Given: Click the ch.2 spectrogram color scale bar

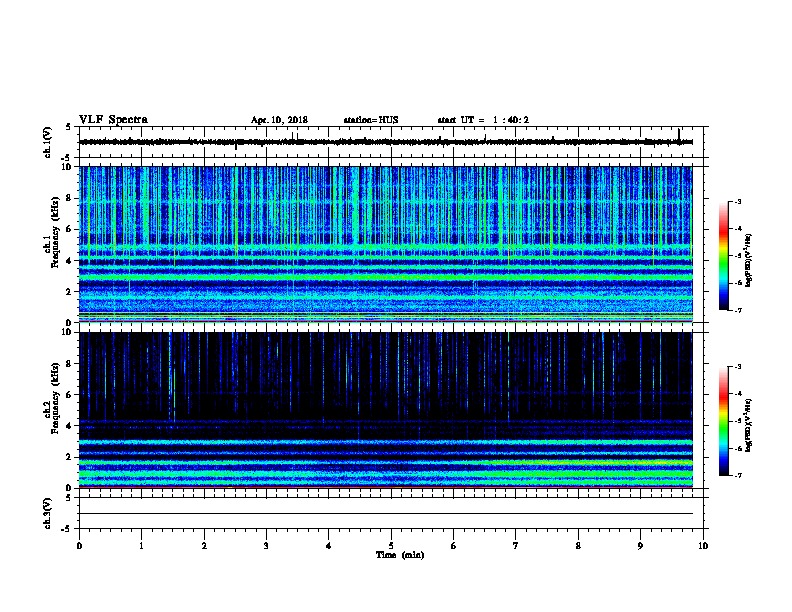Looking at the screenshot, I should (x=723, y=421).
